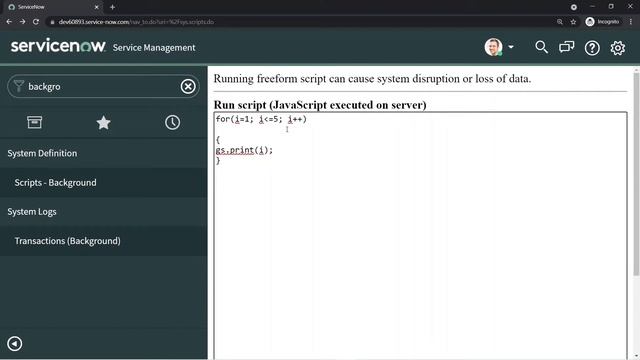
Task: Open the Chrome three-dot menu
Action: tap(631, 22)
